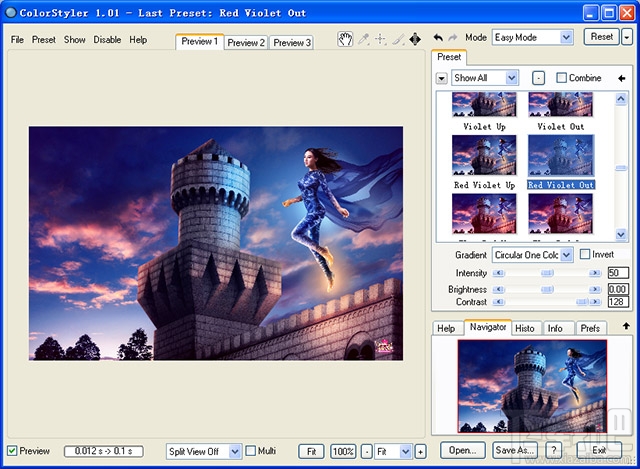Click the four-way move arrows icon
640x469 pixels.
pyautogui.click(x=415, y=39)
